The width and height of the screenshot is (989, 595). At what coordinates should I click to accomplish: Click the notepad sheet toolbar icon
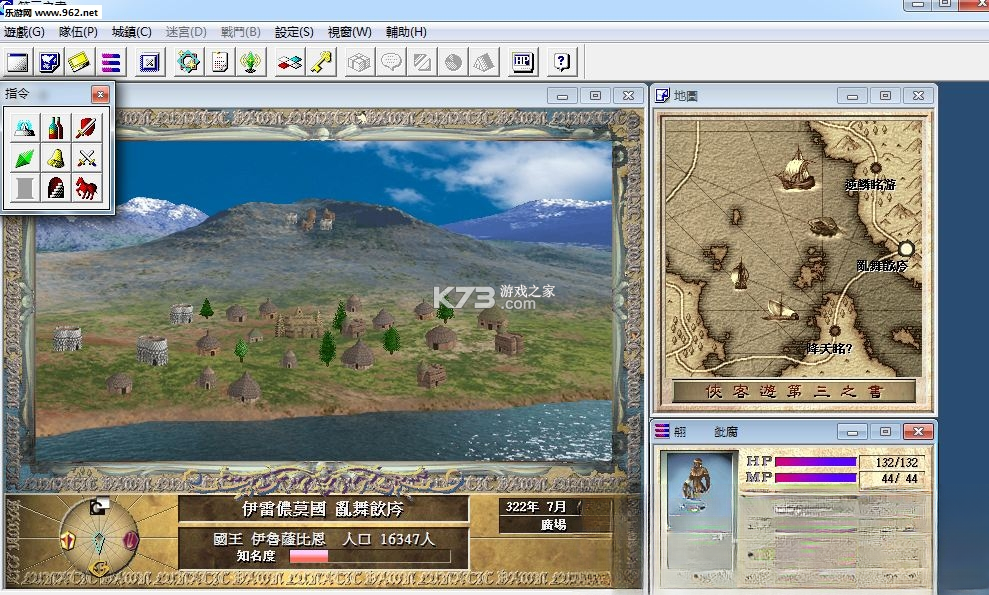pos(219,62)
